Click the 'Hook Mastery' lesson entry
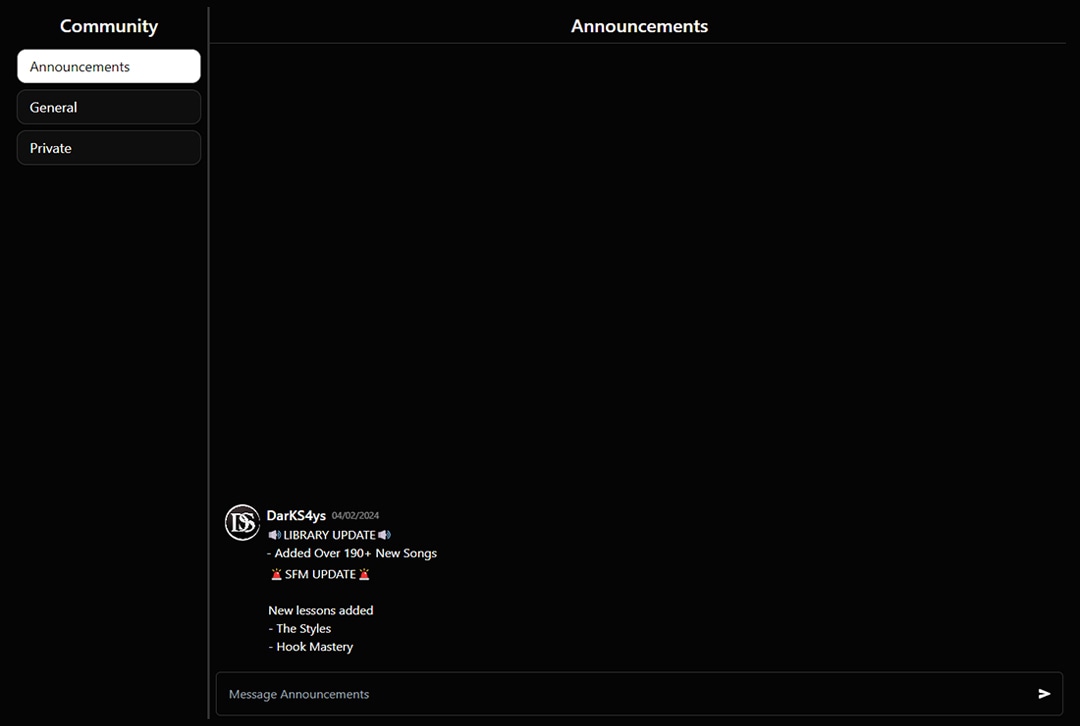The image size is (1080, 726). click(311, 647)
